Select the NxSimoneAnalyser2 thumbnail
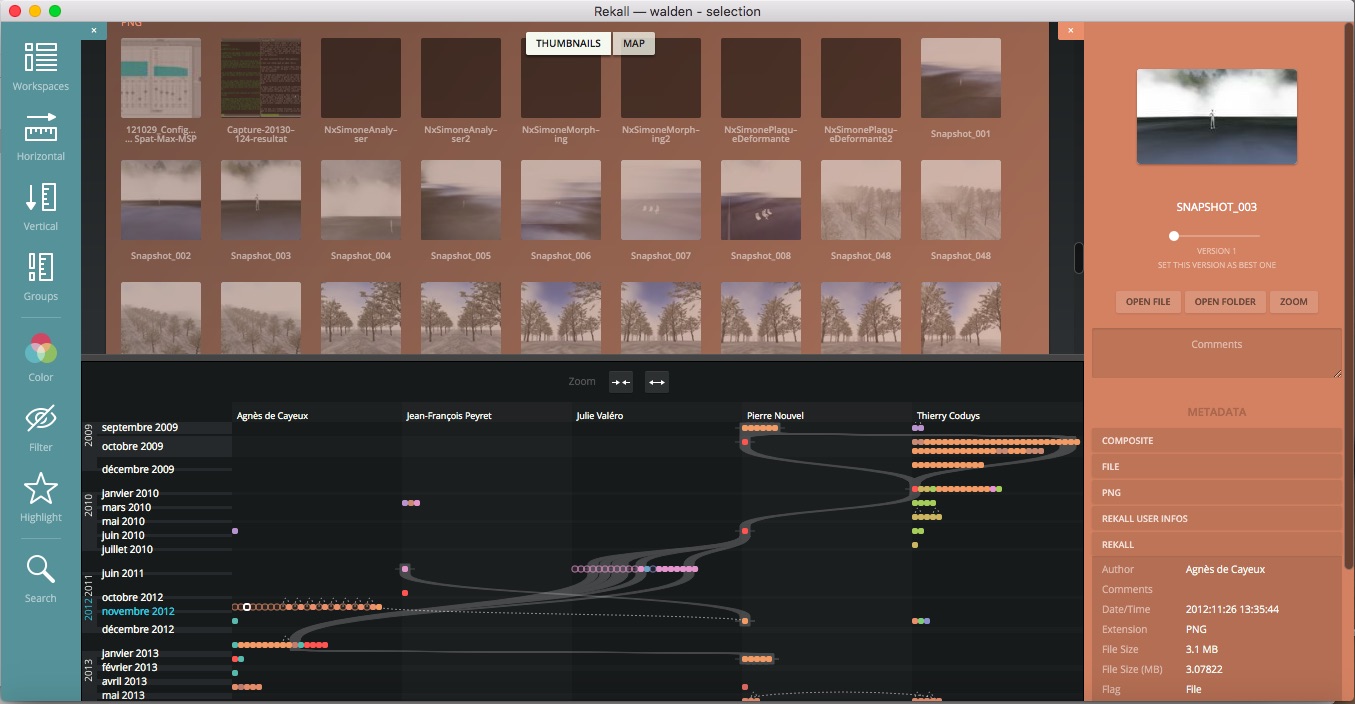Screen dimensions: 1355x704 pyautogui.click(x=461, y=79)
